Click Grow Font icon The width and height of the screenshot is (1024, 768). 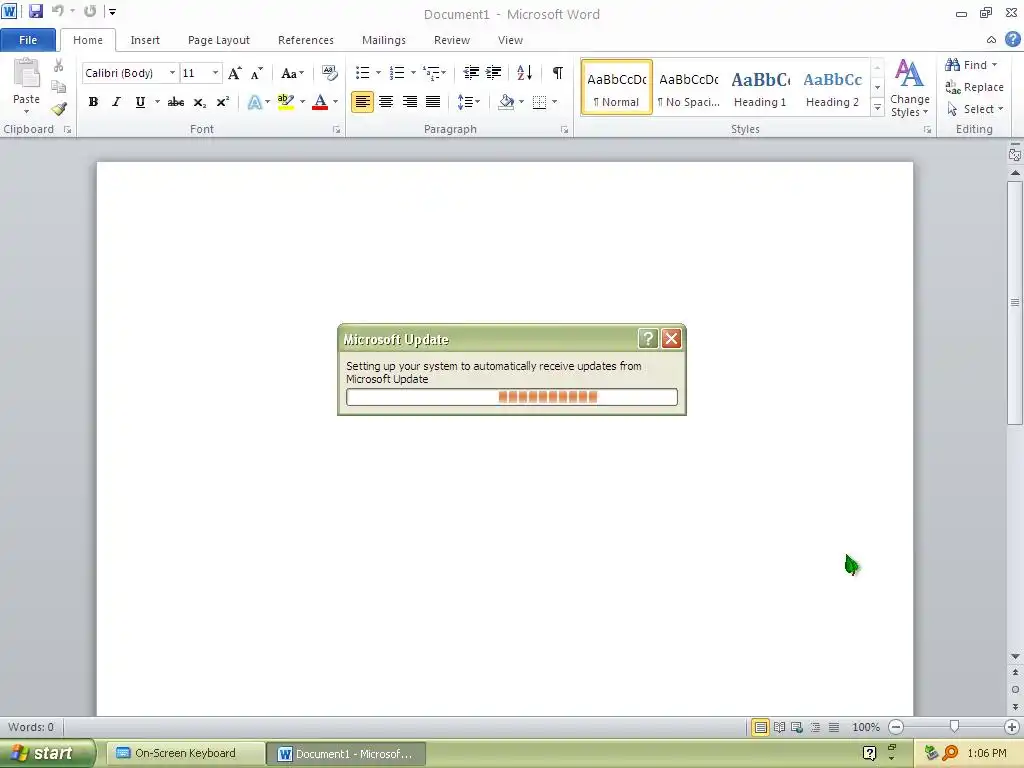(234, 73)
